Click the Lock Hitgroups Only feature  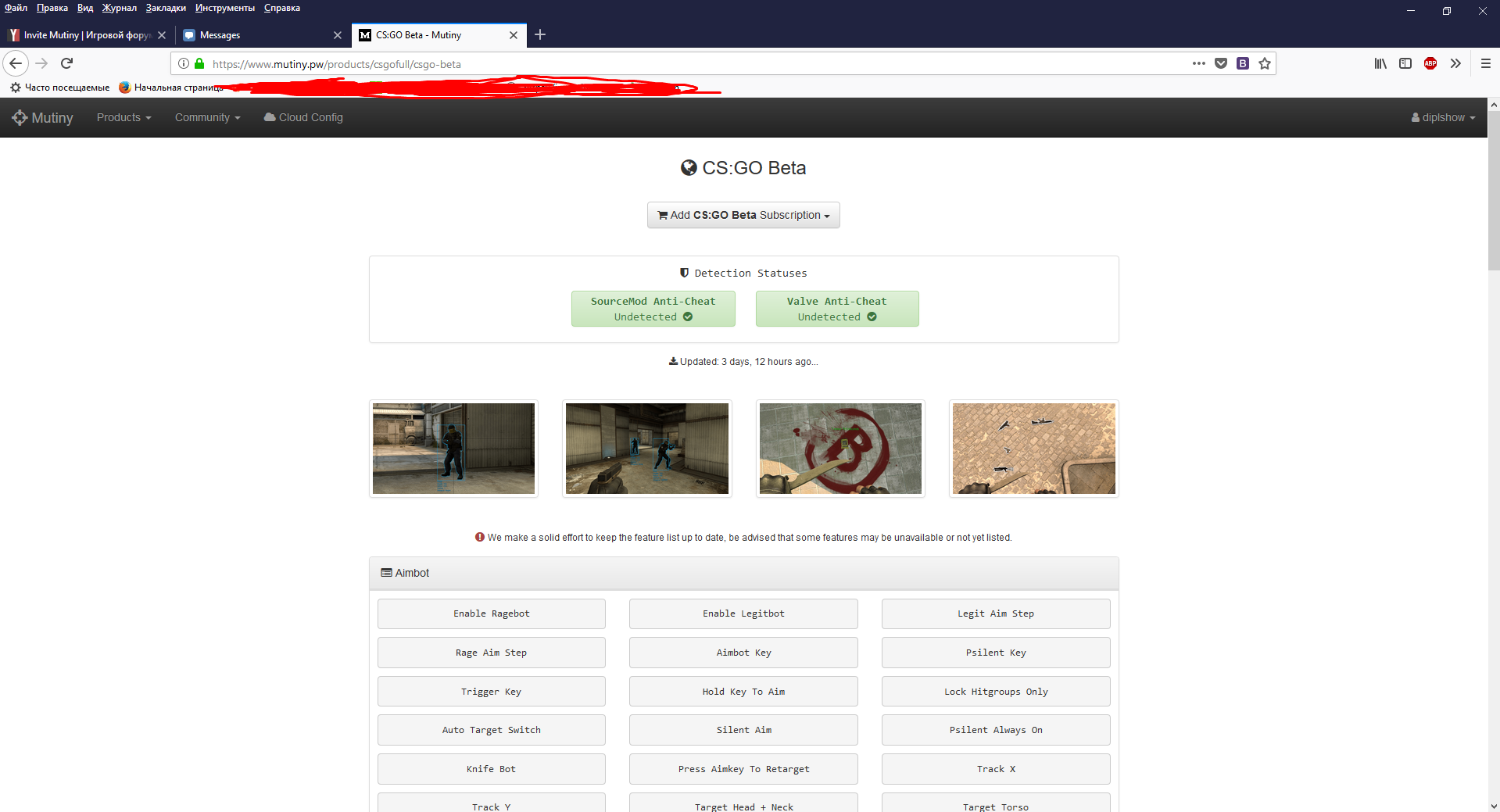[996, 692]
